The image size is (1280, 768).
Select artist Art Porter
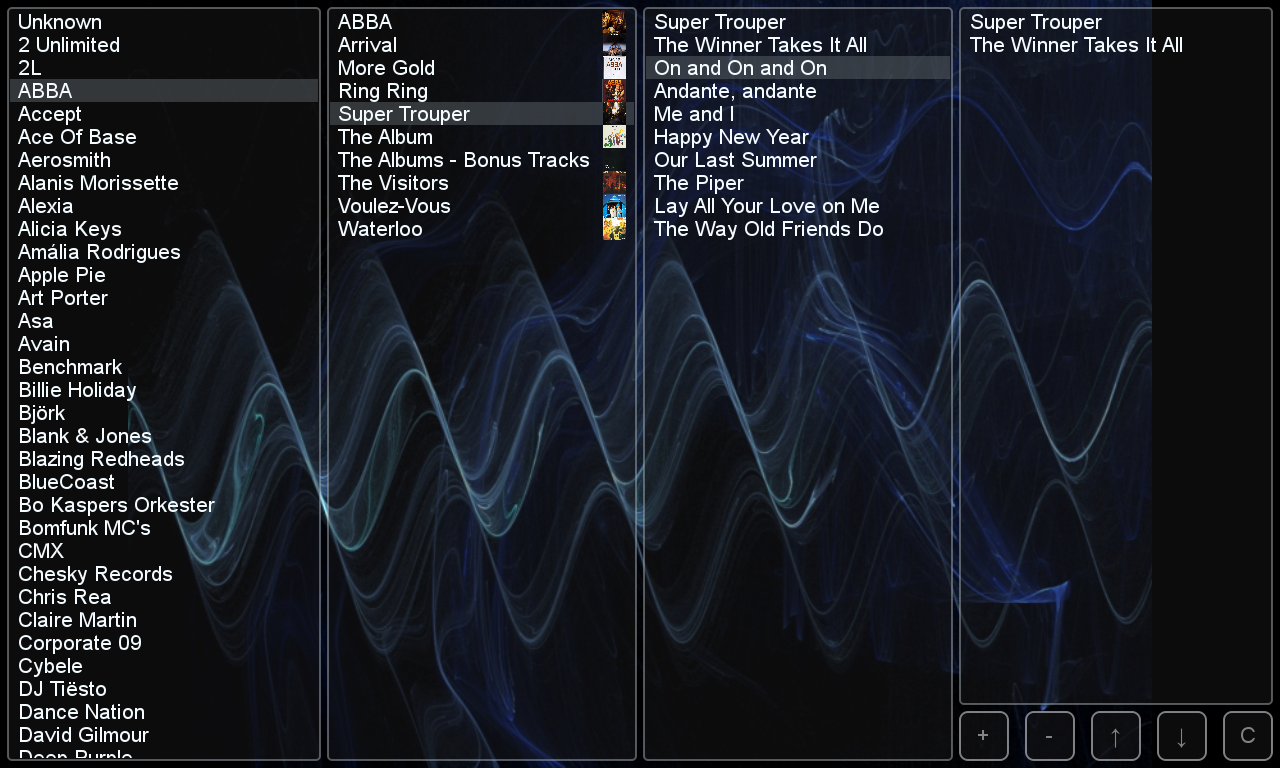[x=164, y=298]
